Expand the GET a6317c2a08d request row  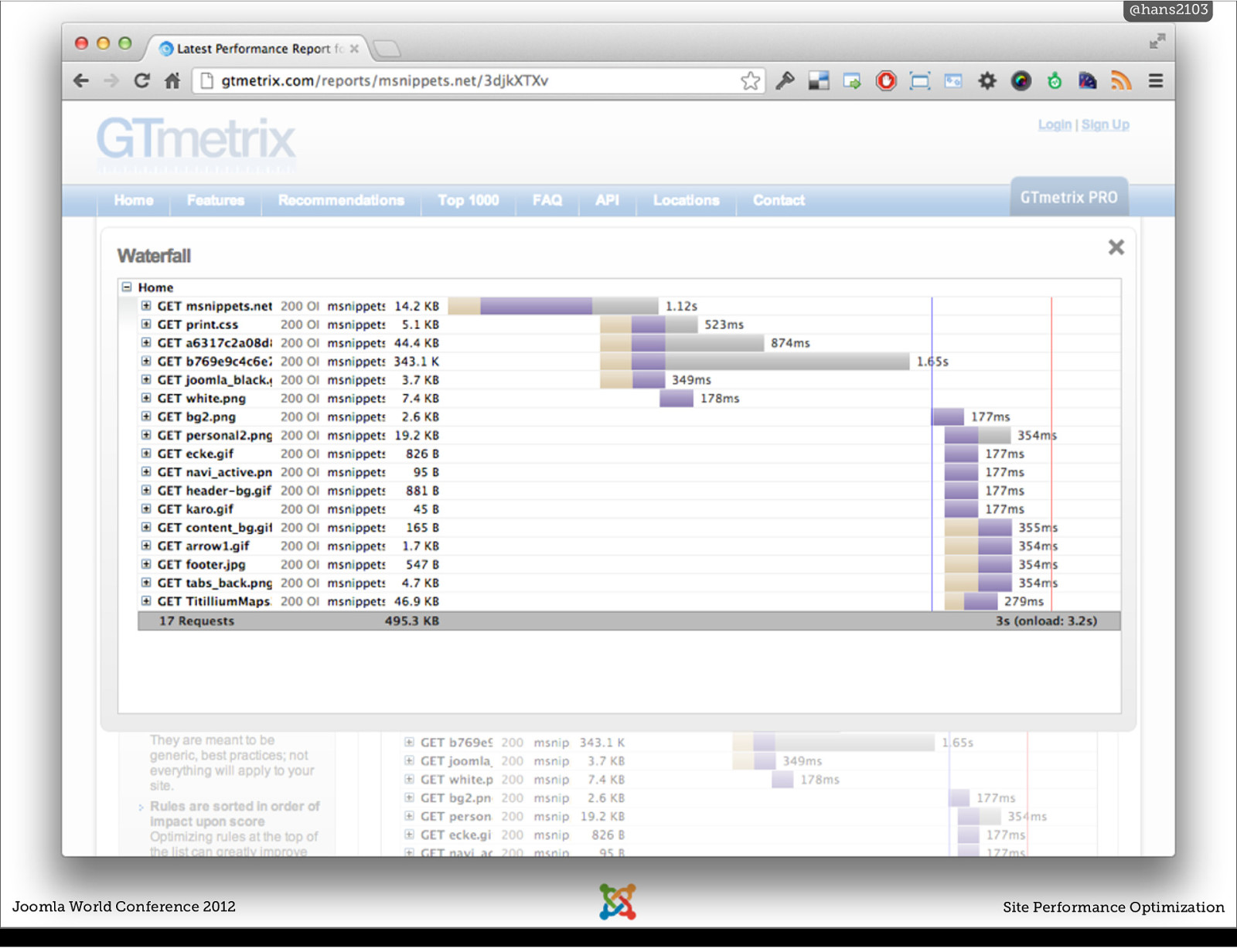point(146,342)
